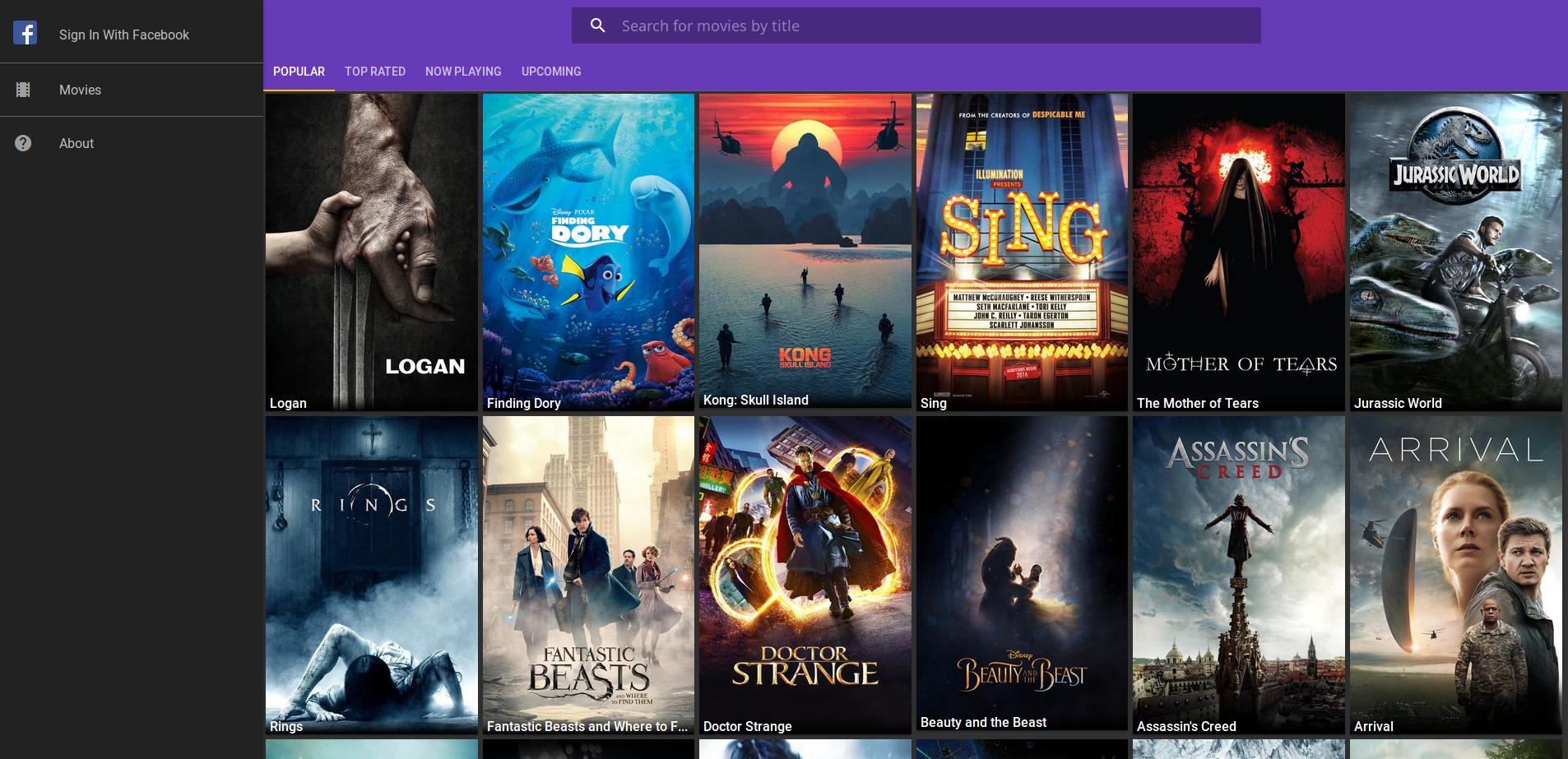
Task: Click the 'Logan' title caption
Action: (x=288, y=403)
